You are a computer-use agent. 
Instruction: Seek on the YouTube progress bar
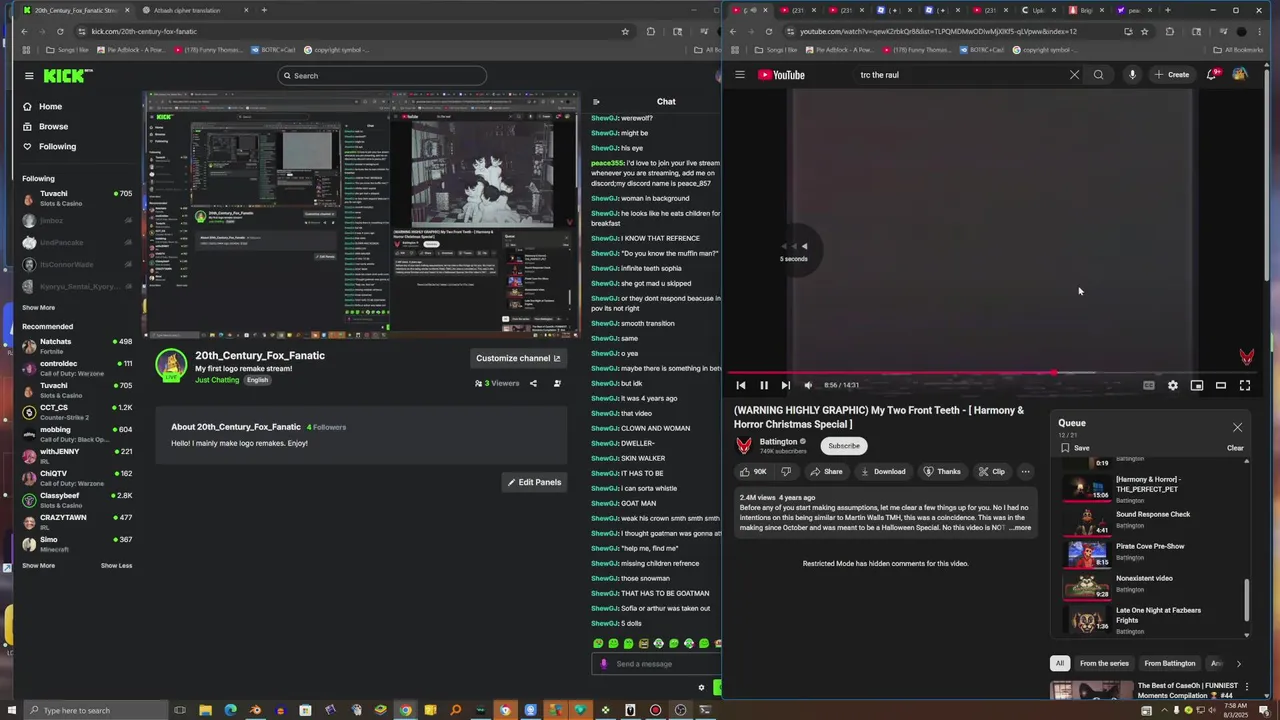pos(993,373)
